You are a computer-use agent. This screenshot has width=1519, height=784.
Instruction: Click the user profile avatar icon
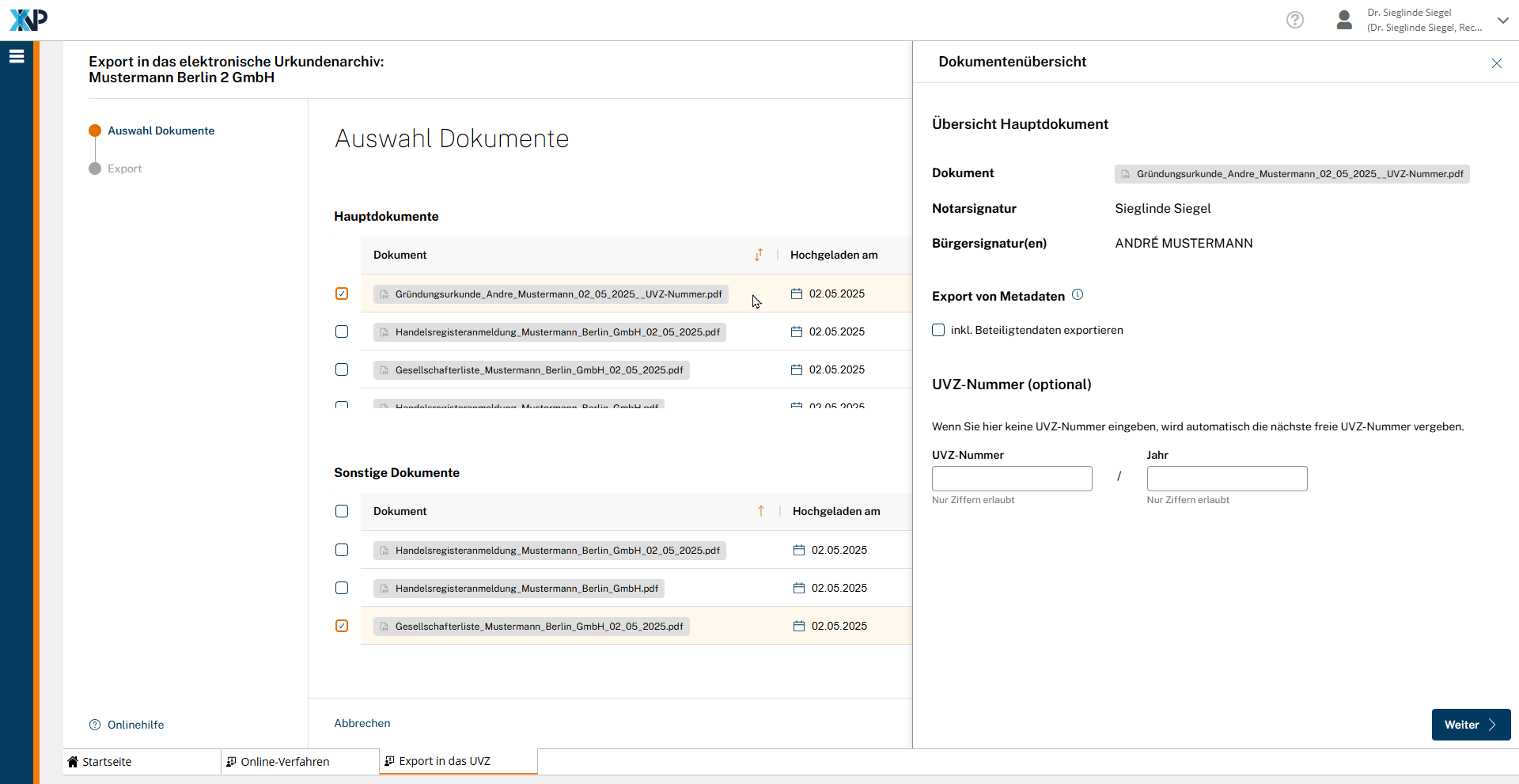coord(1343,20)
